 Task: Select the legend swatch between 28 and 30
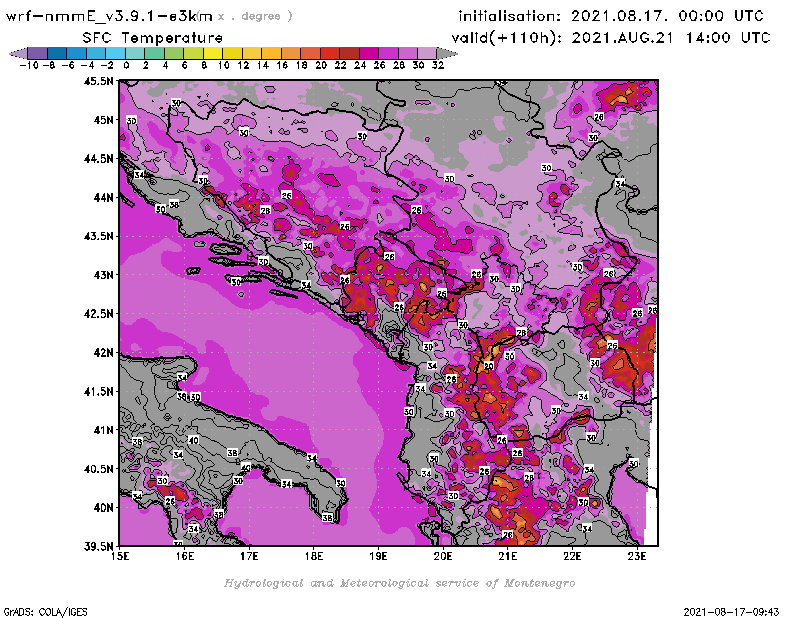coord(408,53)
